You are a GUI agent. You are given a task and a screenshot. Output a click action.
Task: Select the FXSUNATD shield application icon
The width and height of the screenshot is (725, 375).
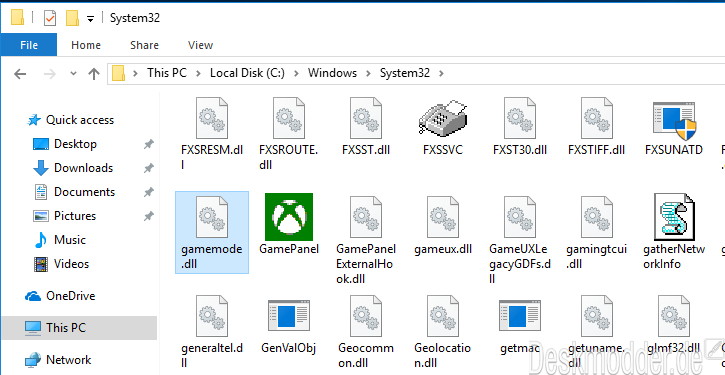pyautogui.click(x=674, y=120)
